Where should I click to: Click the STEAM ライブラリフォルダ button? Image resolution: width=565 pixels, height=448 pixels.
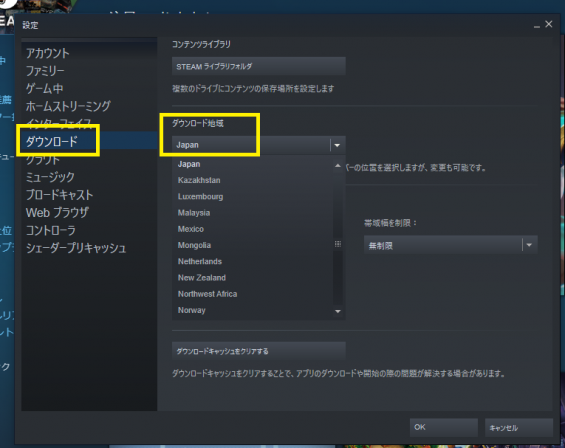259,66
